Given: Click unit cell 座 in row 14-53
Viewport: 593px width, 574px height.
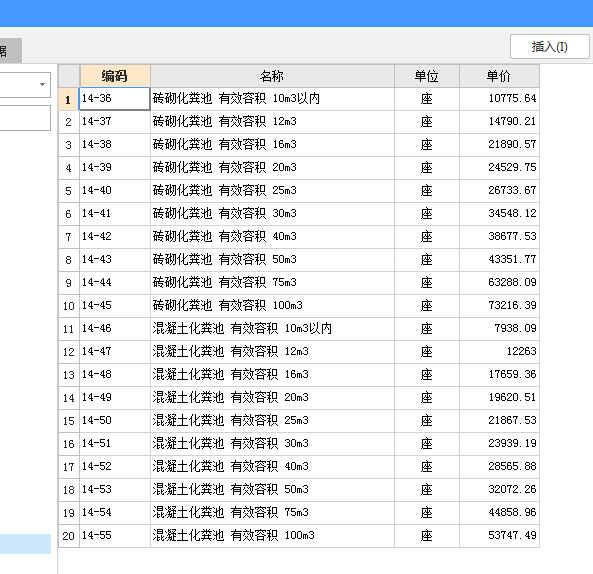Looking at the screenshot, I should coord(427,490).
